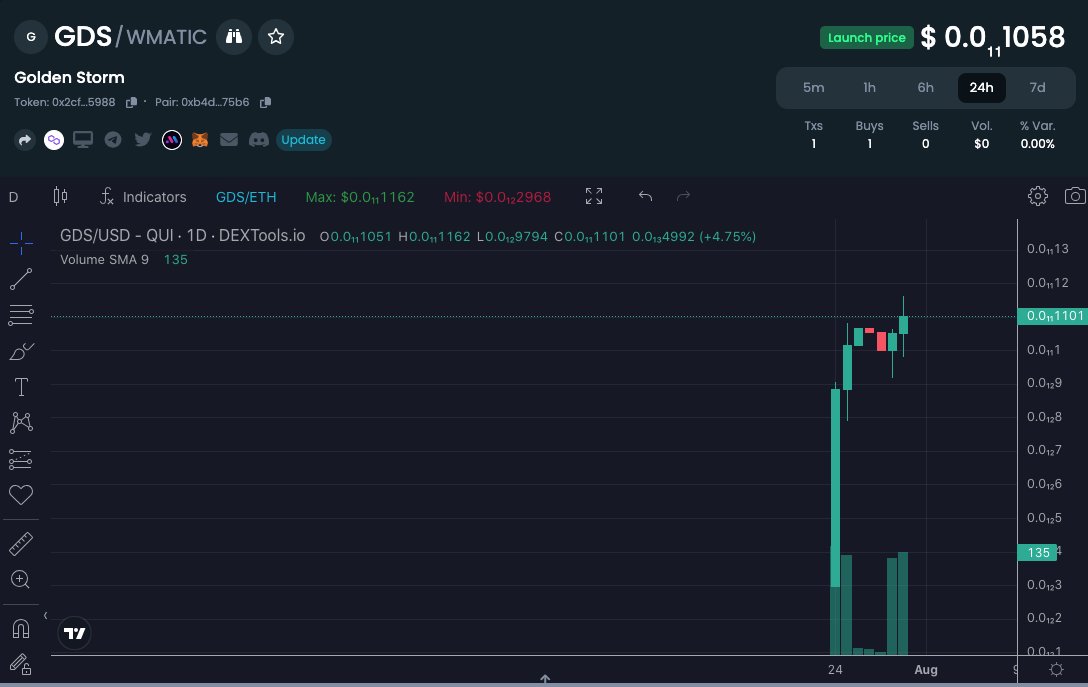The height and width of the screenshot is (687, 1088).
Task: Open chart settings gear
Action: pos(1037,196)
